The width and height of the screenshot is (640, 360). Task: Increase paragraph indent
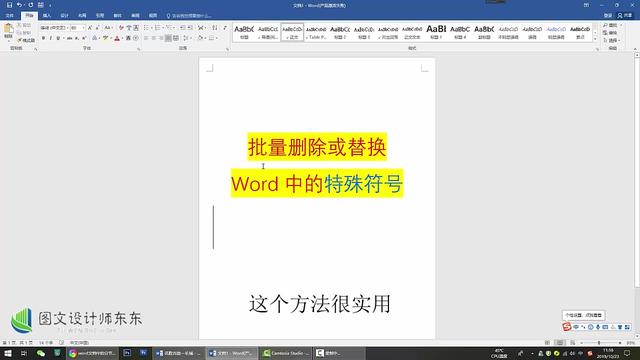(x=190, y=28)
